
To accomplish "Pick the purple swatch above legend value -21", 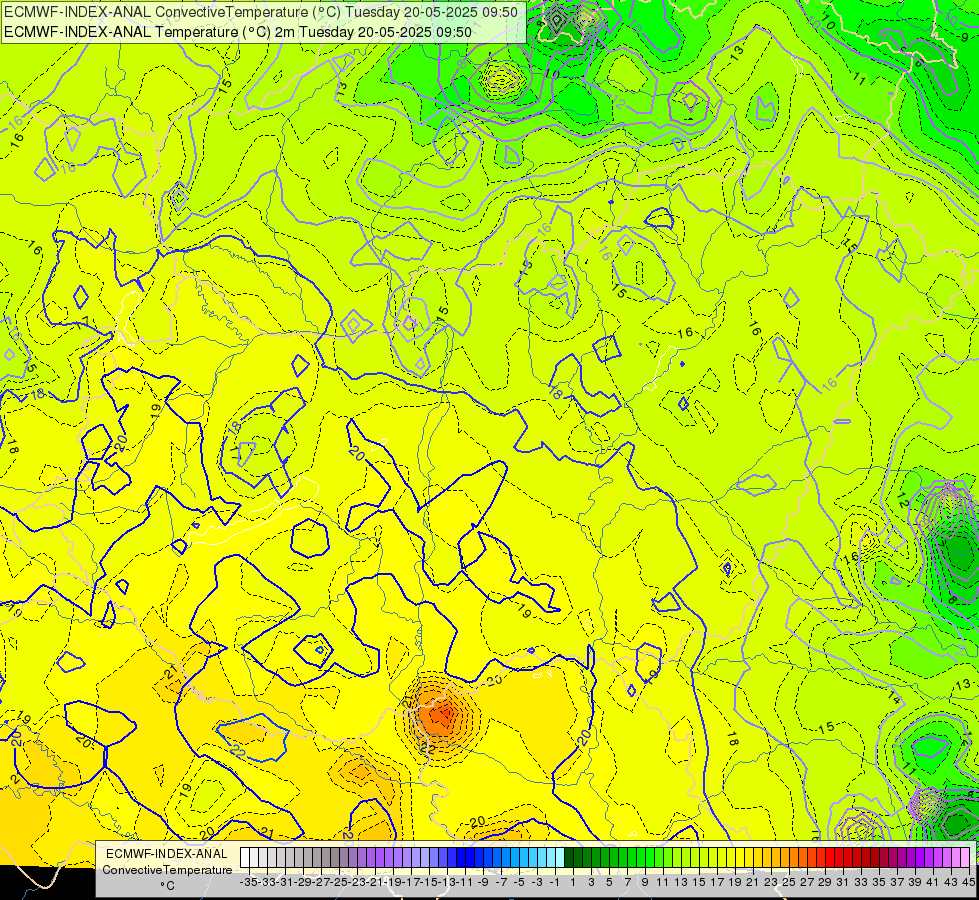I will pos(370,858).
